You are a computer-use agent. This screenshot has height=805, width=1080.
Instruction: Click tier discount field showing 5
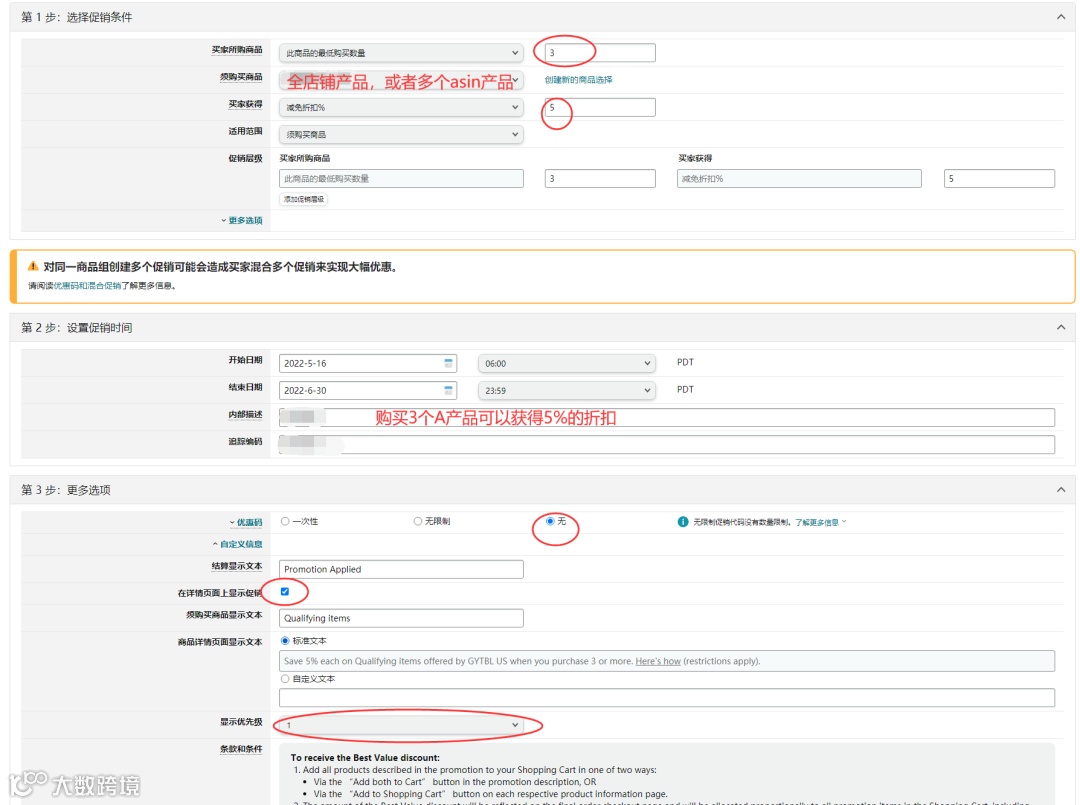tap(999, 178)
